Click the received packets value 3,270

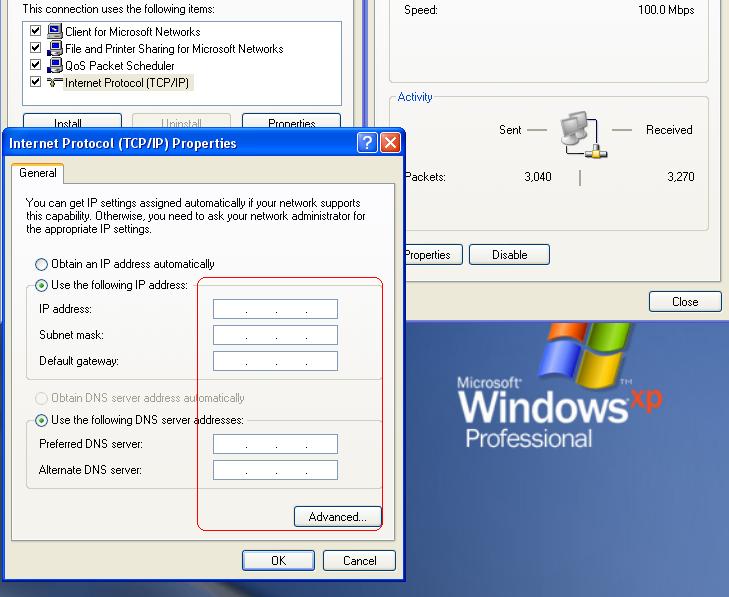tap(681, 177)
